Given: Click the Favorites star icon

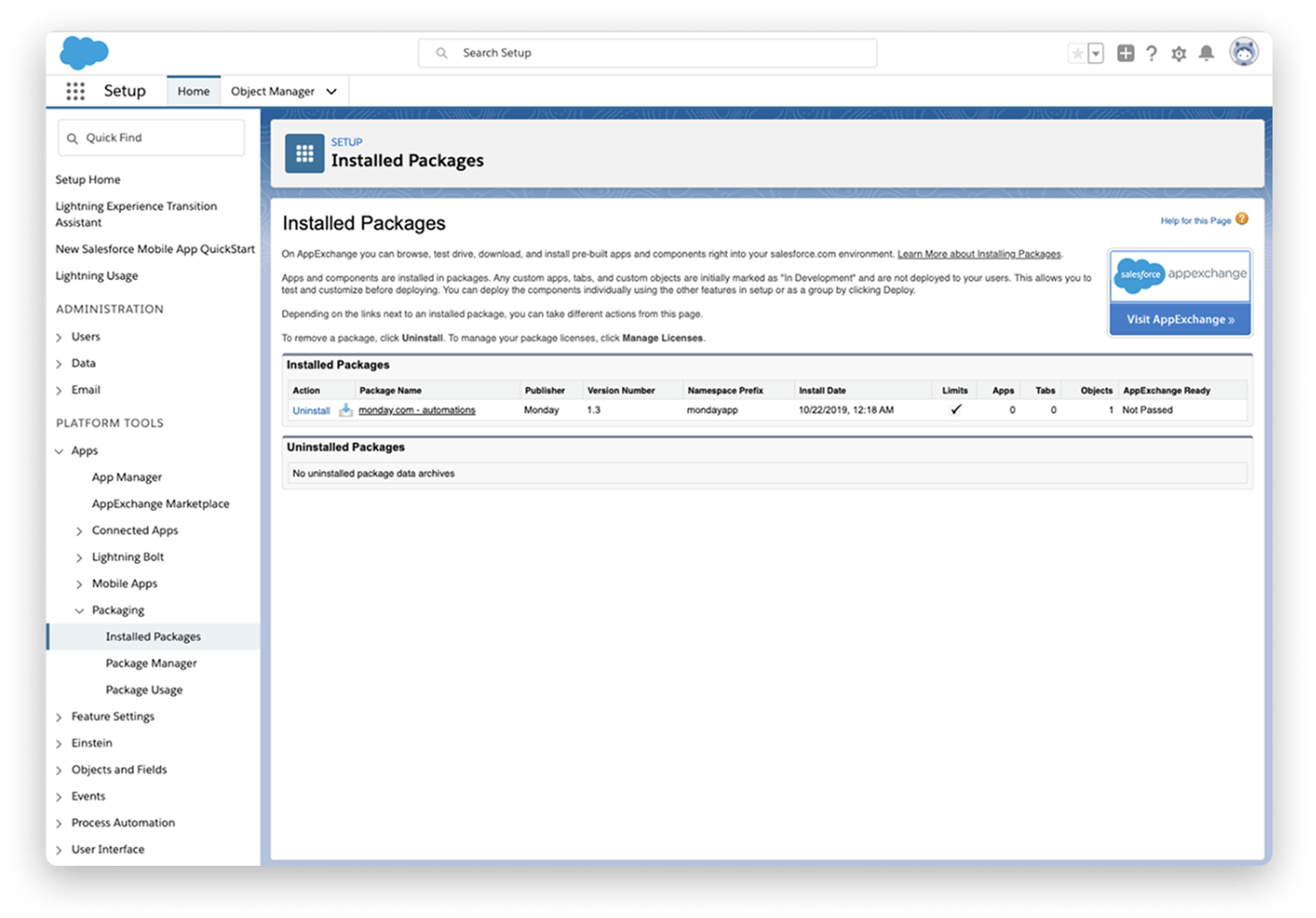Looking at the screenshot, I should (1077, 54).
